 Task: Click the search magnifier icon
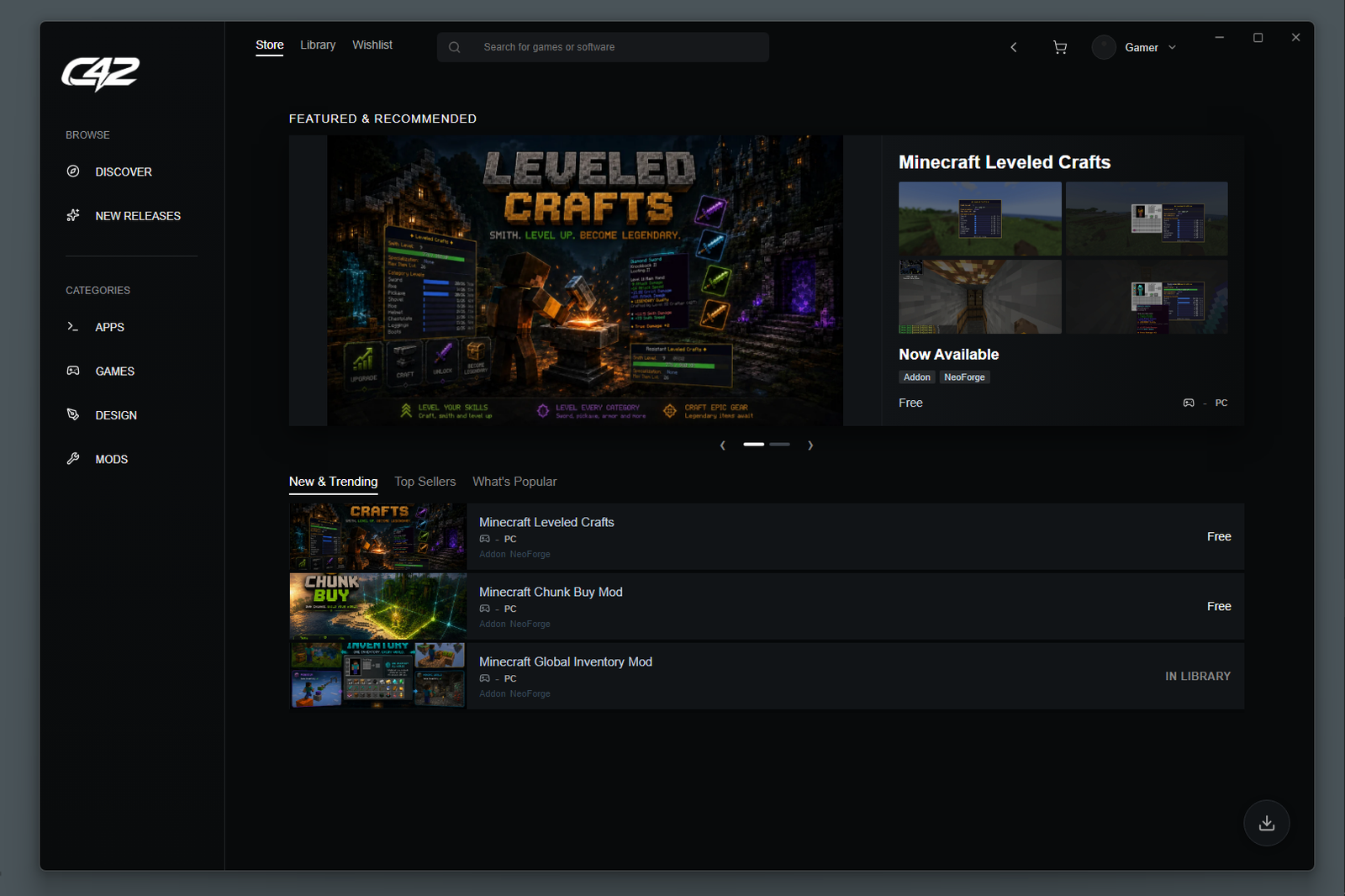click(x=455, y=47)
